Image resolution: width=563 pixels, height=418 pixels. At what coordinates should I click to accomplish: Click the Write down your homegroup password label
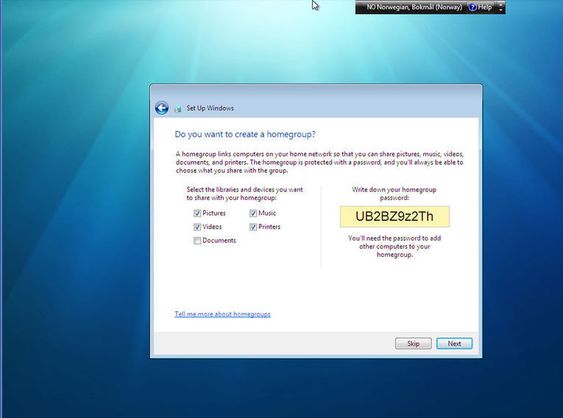click(394, 194)
